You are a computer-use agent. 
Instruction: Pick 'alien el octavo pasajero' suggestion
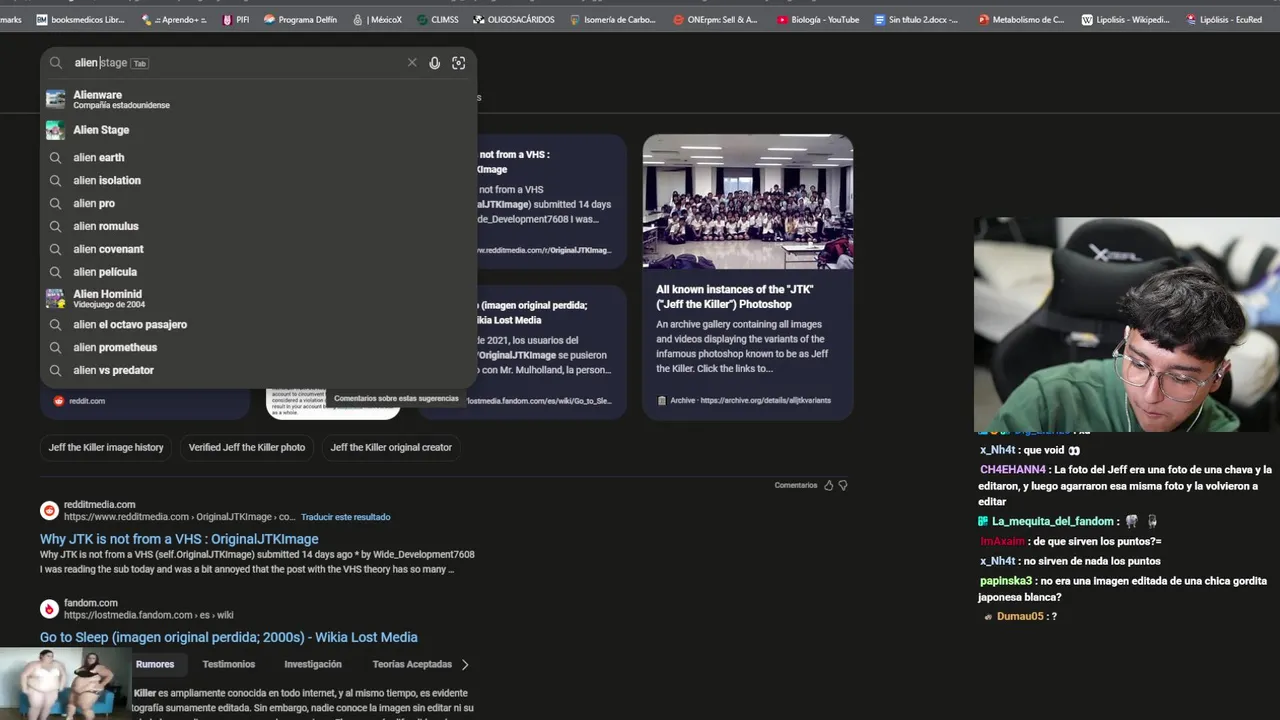click(x=258, y=324)
